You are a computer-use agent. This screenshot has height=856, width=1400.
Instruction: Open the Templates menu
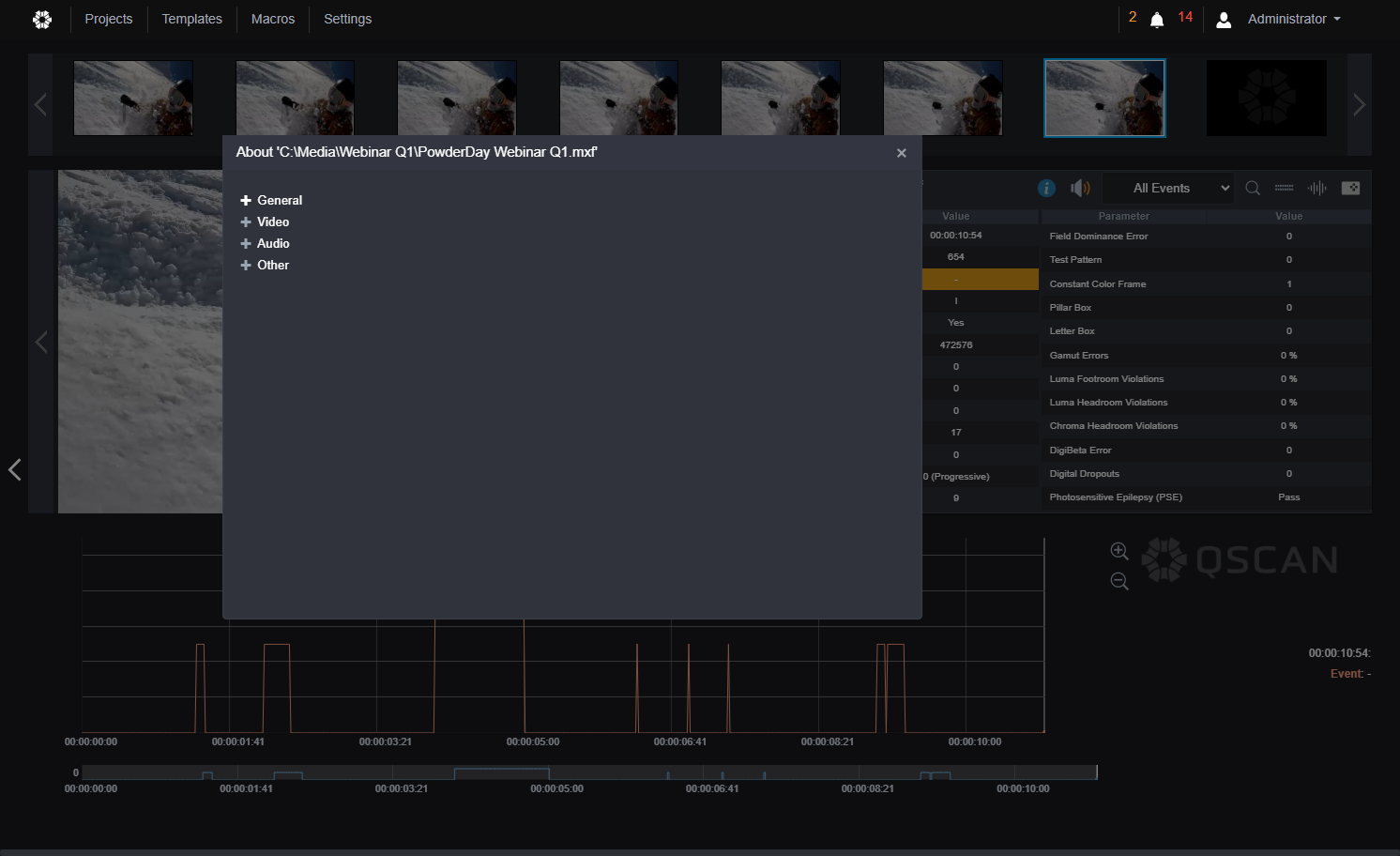(192, 19)
